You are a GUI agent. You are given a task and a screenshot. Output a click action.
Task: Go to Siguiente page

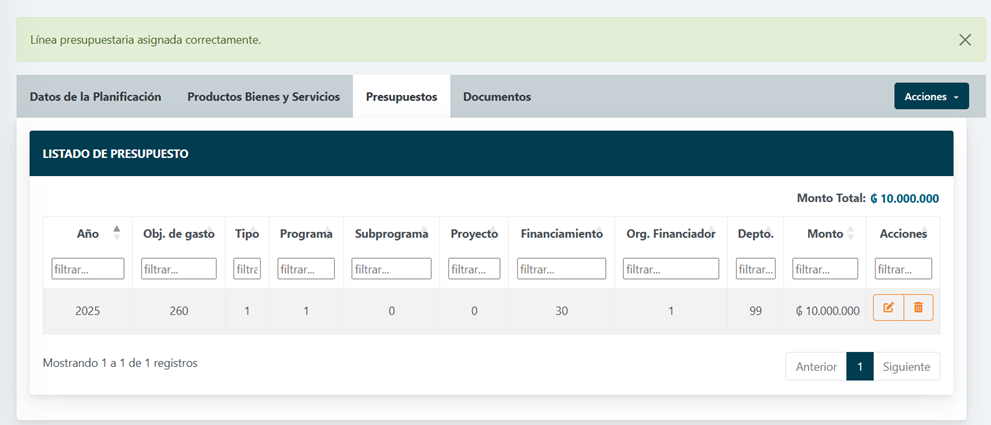click(906, 367)
